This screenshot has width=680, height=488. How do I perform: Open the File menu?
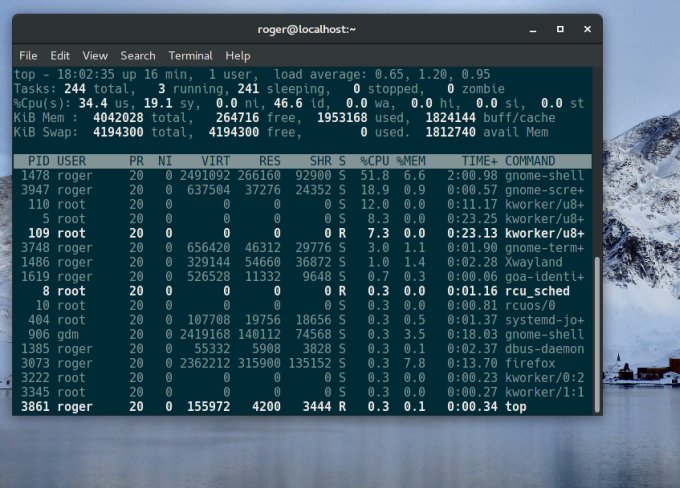coord(28,56)
